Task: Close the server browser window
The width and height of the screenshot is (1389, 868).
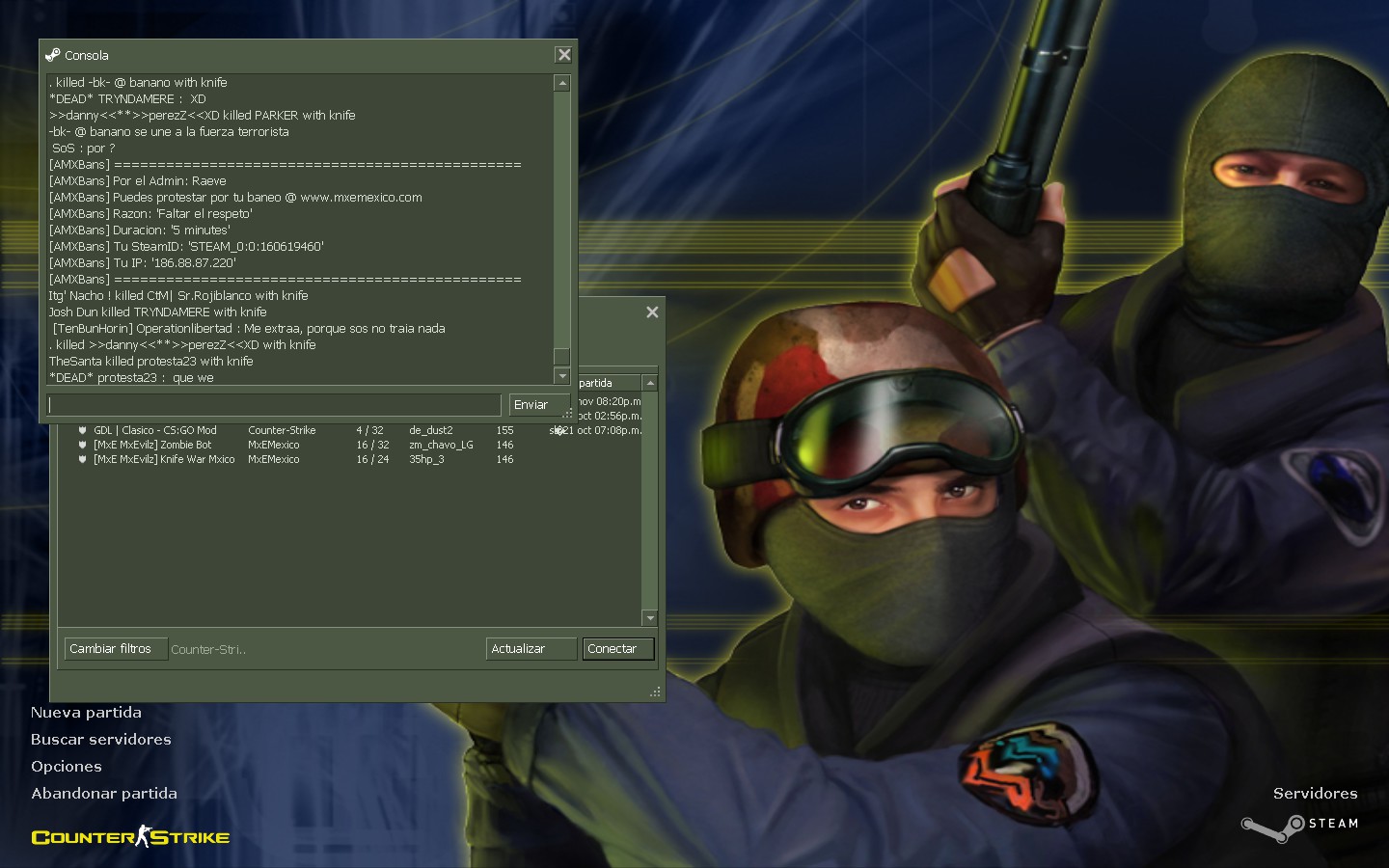Action: 652,312
